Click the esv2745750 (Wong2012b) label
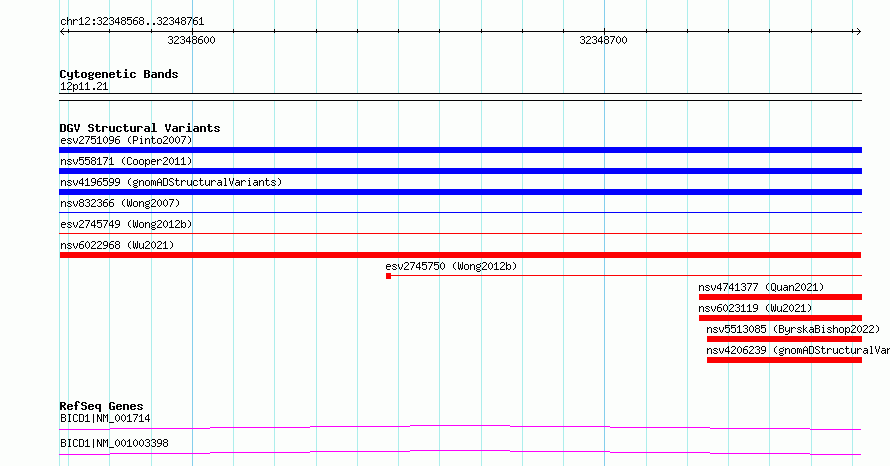The height and width of the screenshot is (466, 890). click(451, 266)
